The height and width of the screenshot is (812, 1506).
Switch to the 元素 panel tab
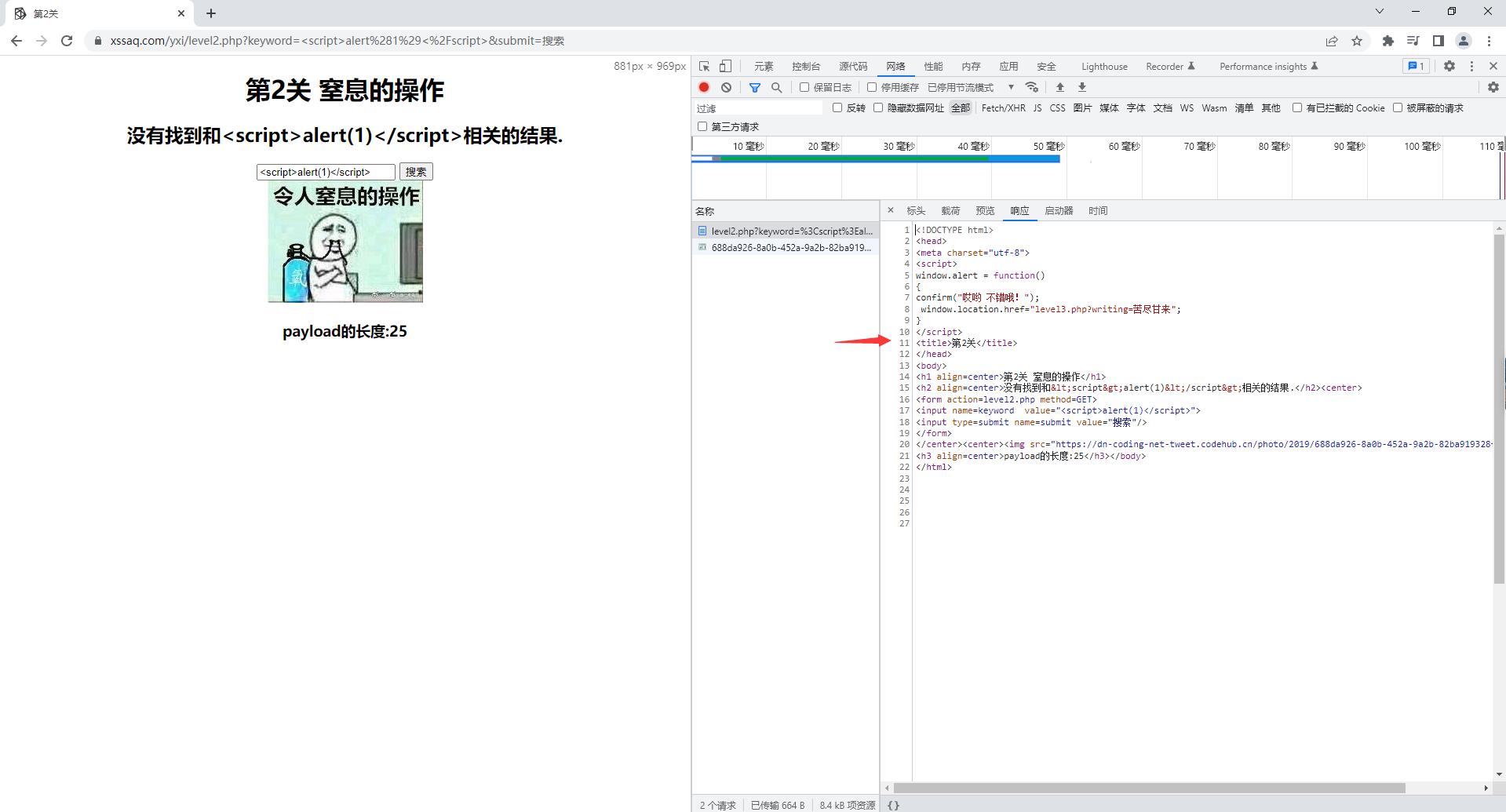[x=764, y=67]
